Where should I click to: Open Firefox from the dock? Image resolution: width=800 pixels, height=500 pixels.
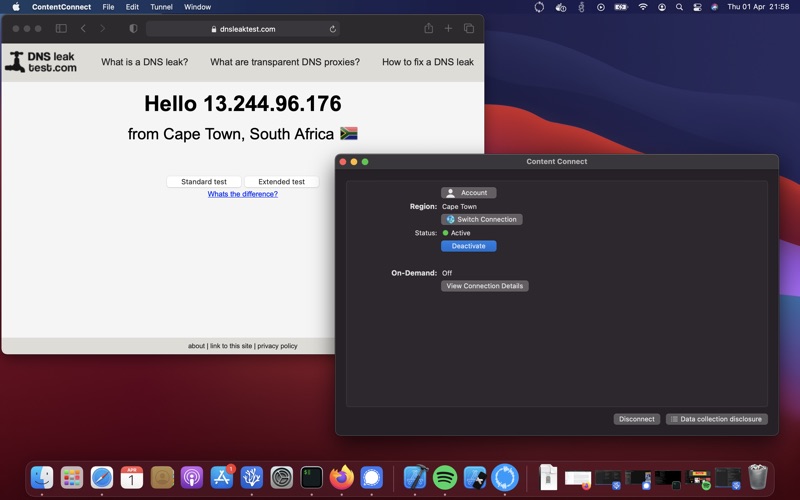[342, 478]
